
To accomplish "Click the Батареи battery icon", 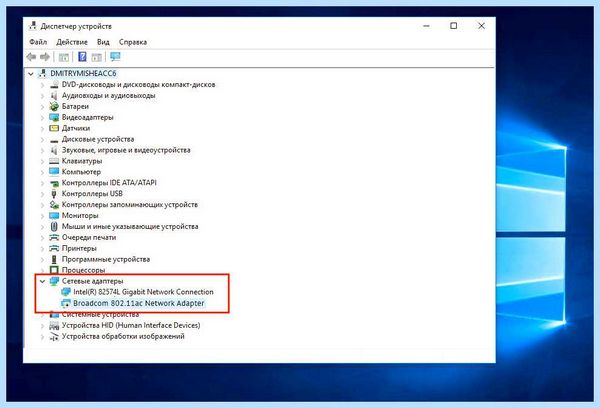I will click(x=54, y=106).
